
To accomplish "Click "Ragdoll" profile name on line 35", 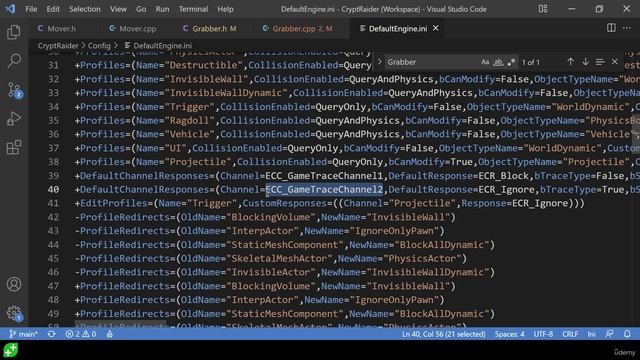I will (x=189, y=121).
